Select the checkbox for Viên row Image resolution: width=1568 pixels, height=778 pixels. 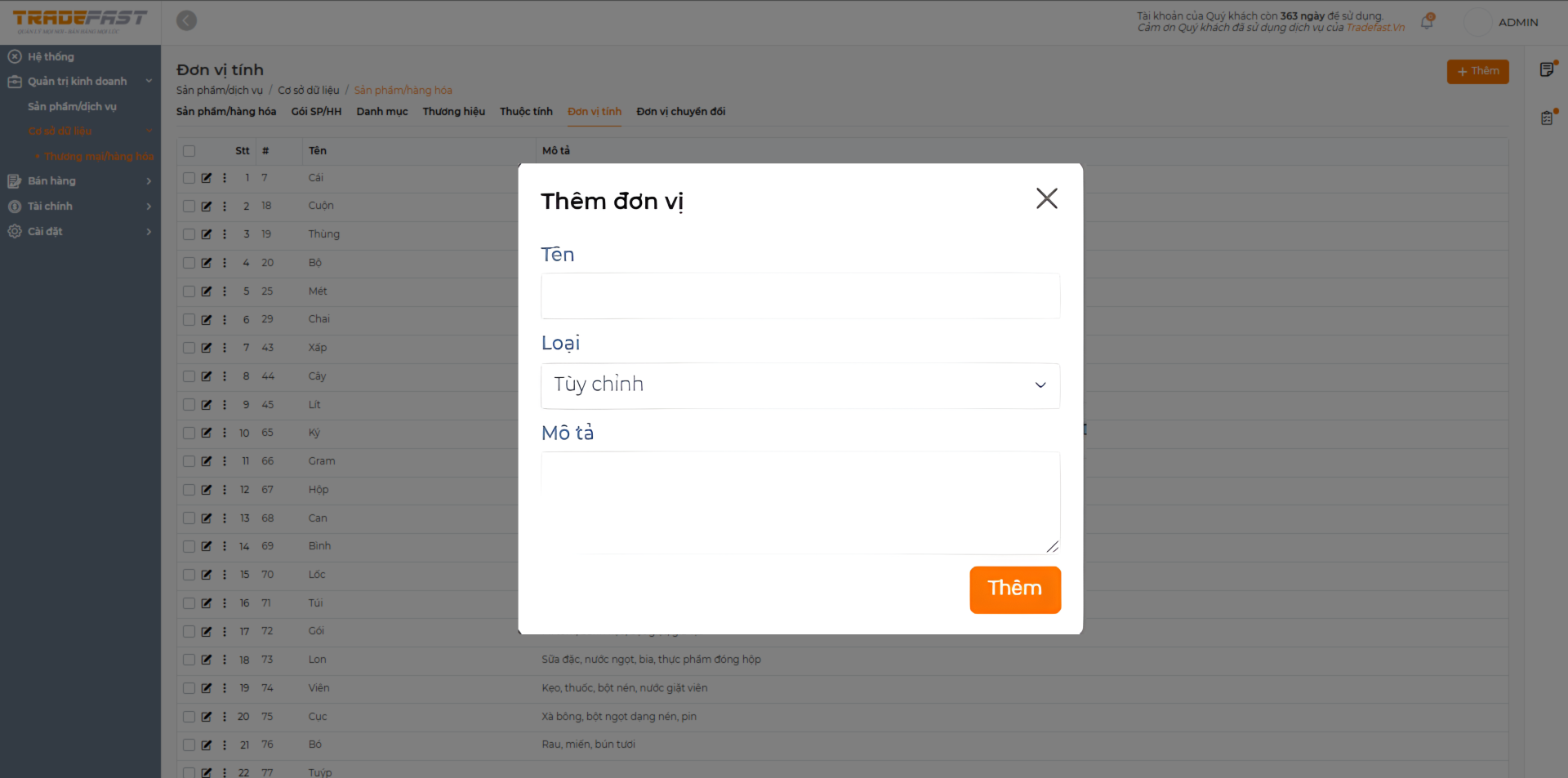point(189,688)
